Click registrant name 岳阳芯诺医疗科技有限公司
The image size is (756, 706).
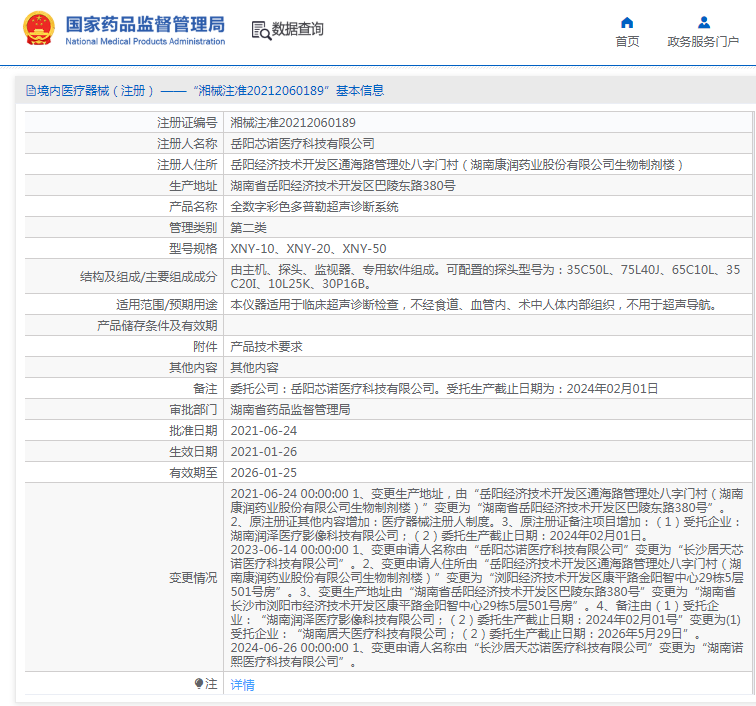pos(303,143)
